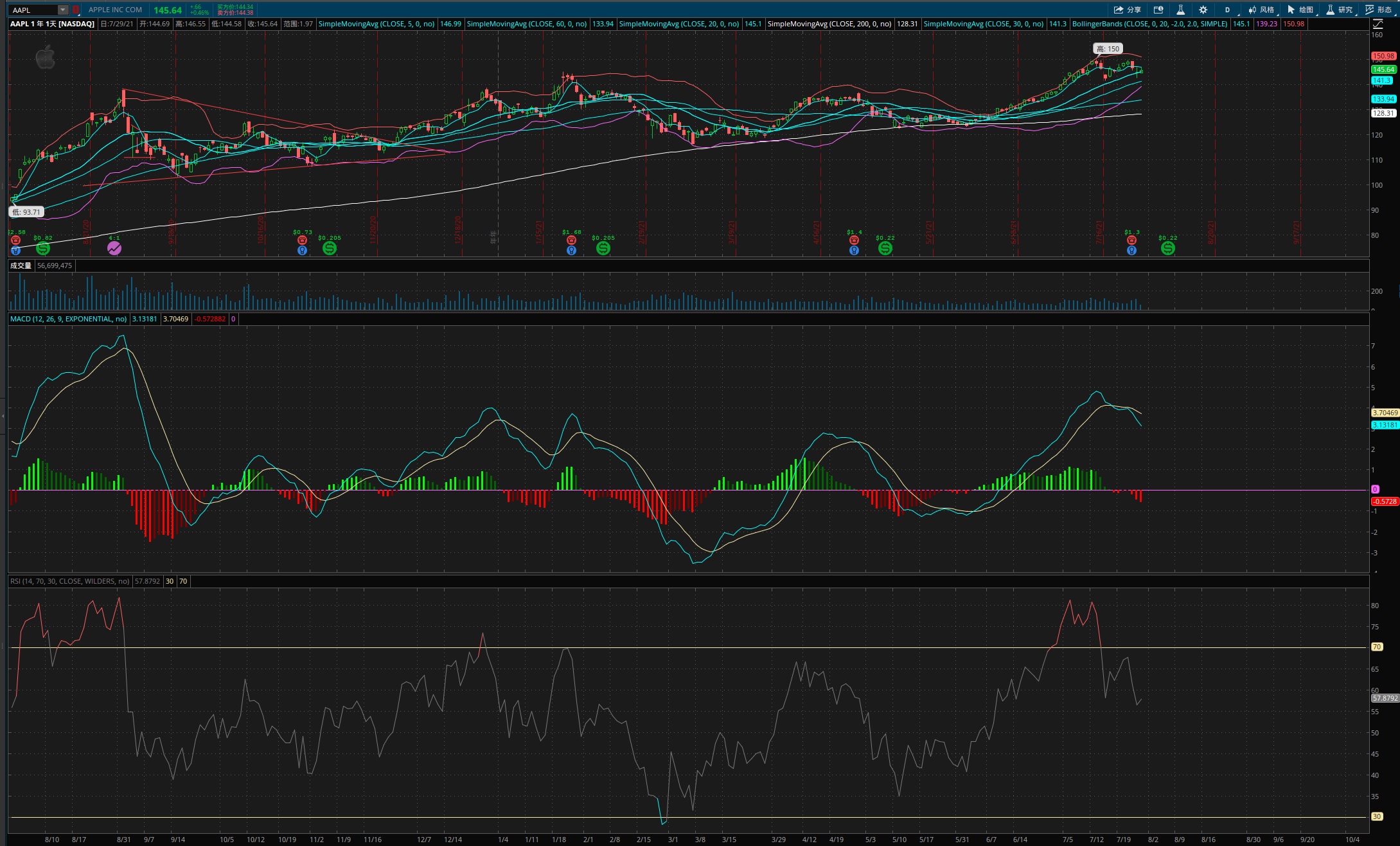Click the RSI 30 oversold level tag

[x=1376, y=816]
